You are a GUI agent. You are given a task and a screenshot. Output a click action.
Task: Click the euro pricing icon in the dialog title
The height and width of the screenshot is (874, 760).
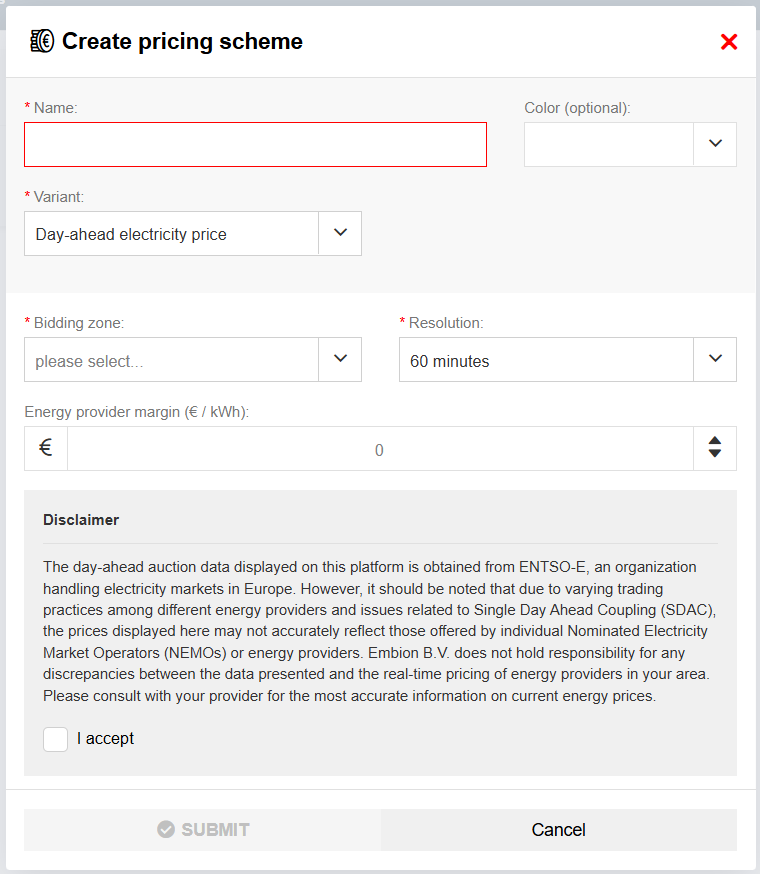pos(42,41)
